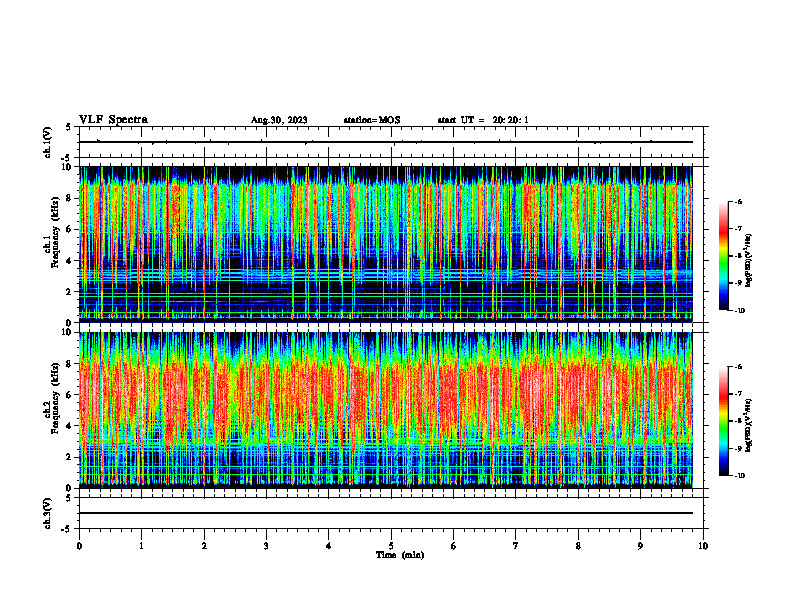Image resolution: width=792 pixels, height=612 pixels.
Task: Click the "-6" label on ch.1 color bar
Action: click(738, 201)
